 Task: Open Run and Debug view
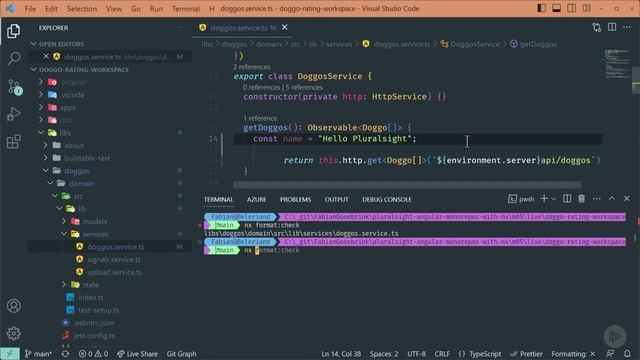(13, 114)
